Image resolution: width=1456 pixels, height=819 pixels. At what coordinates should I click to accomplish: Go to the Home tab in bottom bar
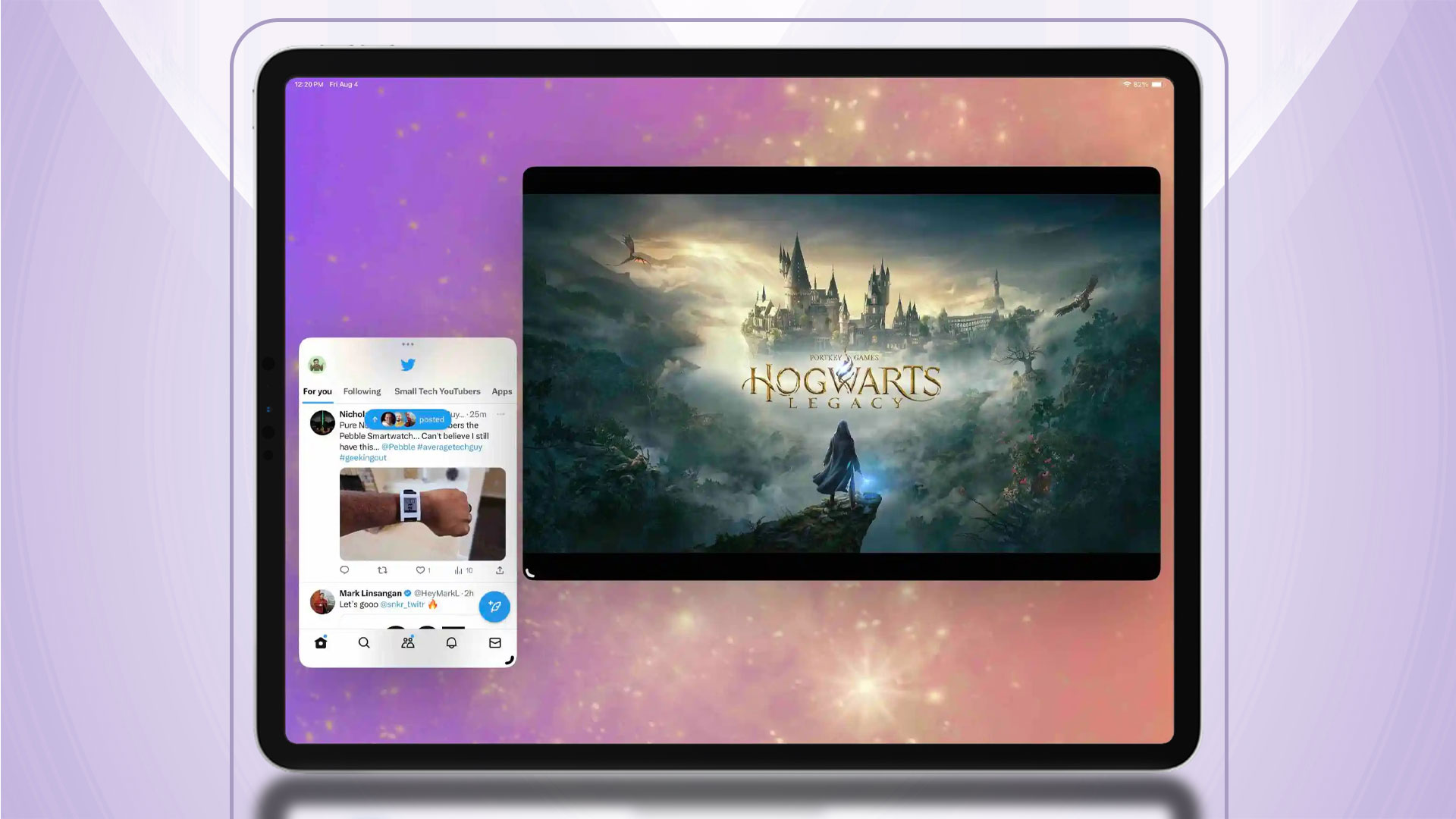click(321, 642)
